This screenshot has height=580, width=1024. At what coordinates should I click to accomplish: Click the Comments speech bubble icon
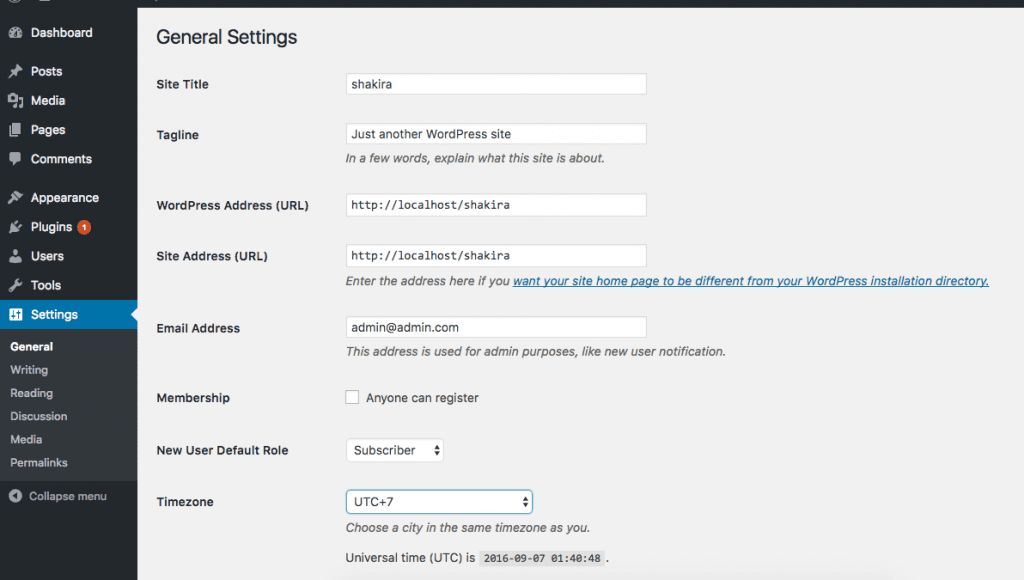point(15,159)
